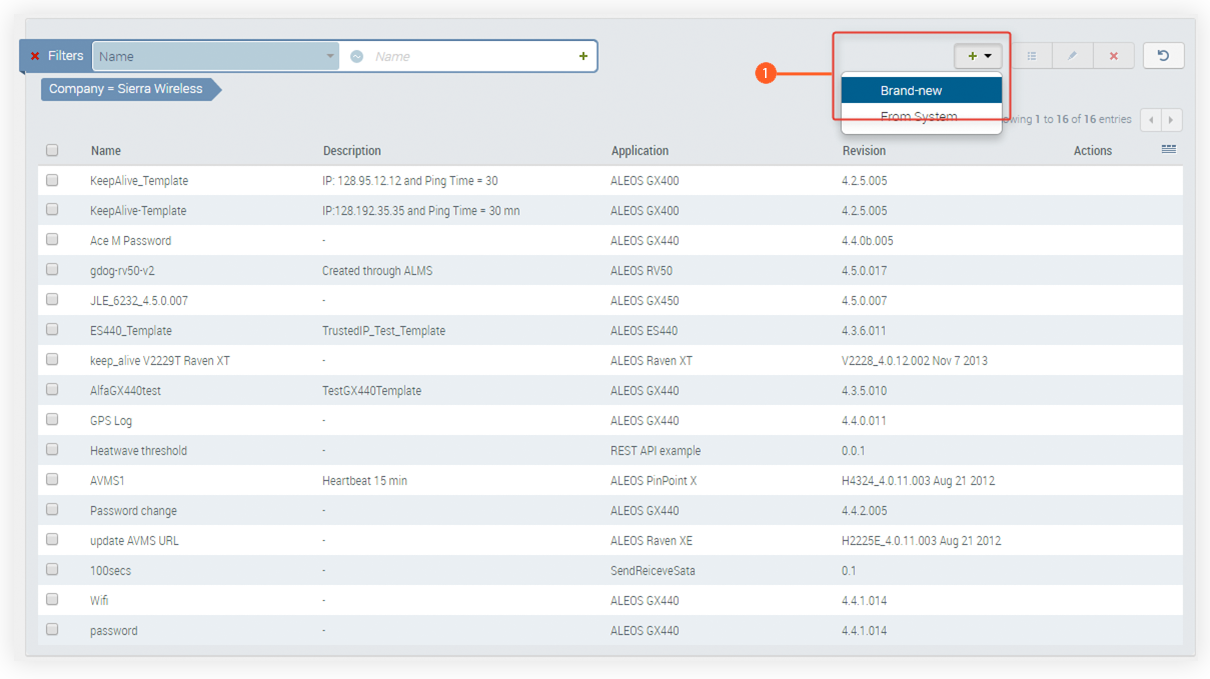Open the column chooser grid icon
This screenshot has width=1210, height=679.
click(1168, 149)
